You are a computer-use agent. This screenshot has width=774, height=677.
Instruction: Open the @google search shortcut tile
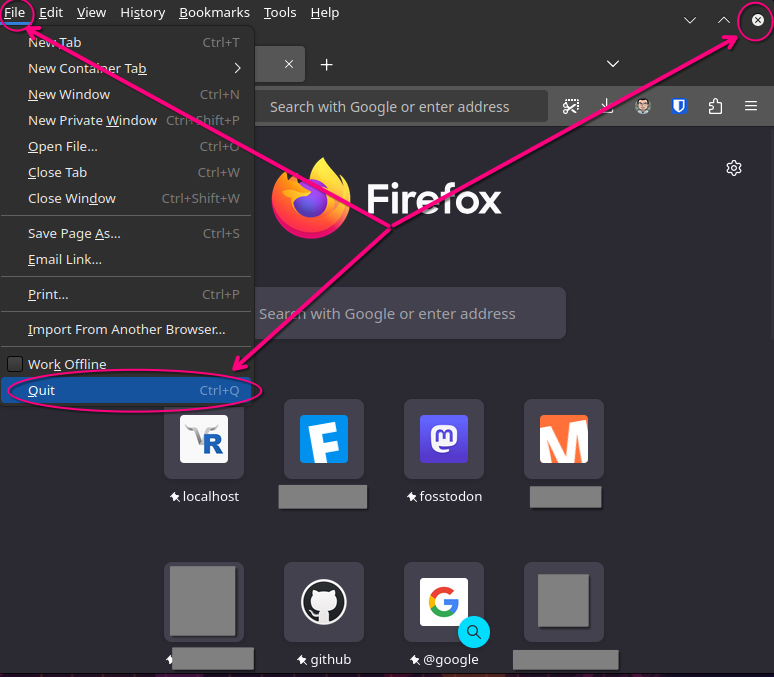click(444, 602)
